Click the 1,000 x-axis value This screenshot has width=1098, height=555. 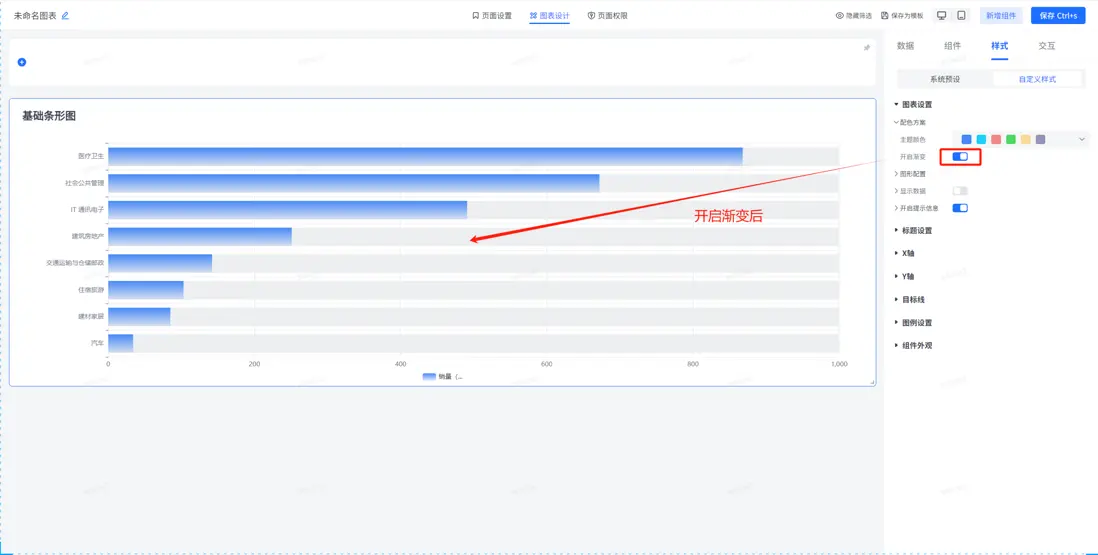click(x=839, y=364)
